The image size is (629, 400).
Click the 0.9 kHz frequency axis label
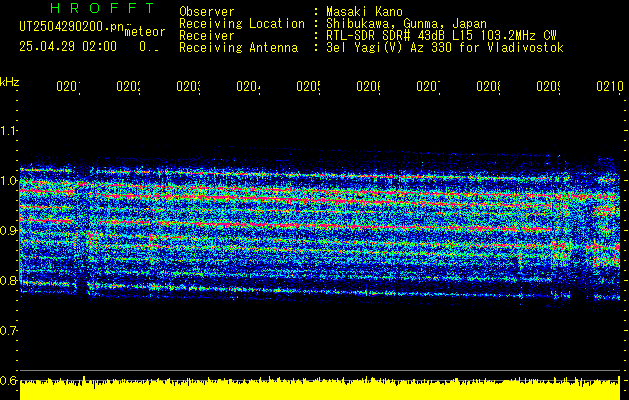click(9, 230)
